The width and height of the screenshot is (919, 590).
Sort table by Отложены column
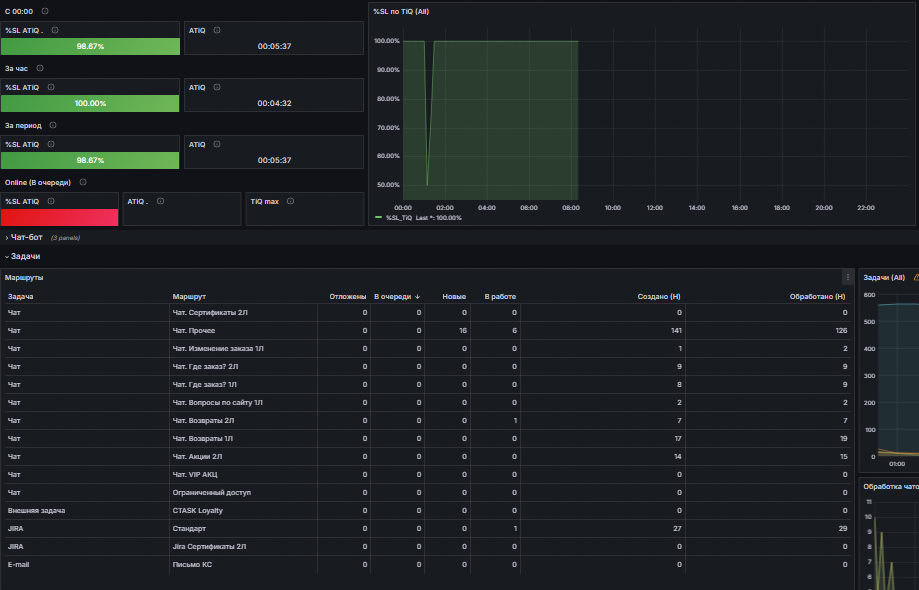pyautogui.click(x=348, y=296)
